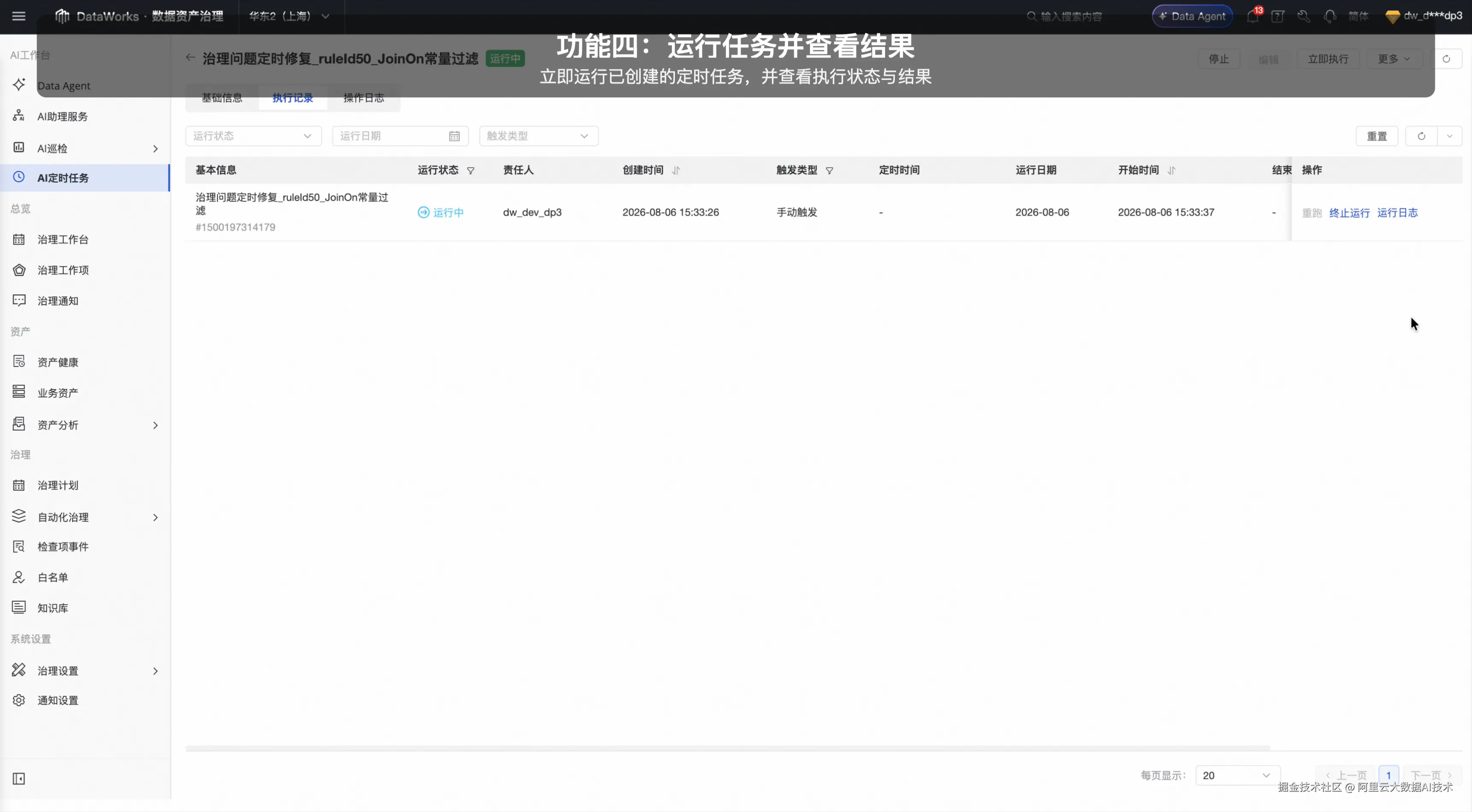Expand the 自动化治理 submenu
Viewport: 1472px width, 812px height.
(x=155, y=517)
